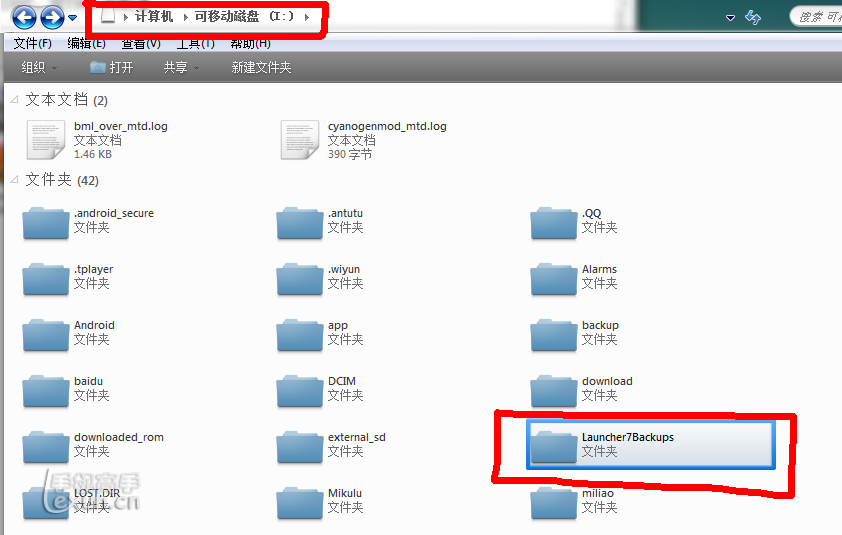The width and height of the screenshot is (842, 535).
Task: Select the bml_over_mtd.log file icon
Action: pos(46,140)
